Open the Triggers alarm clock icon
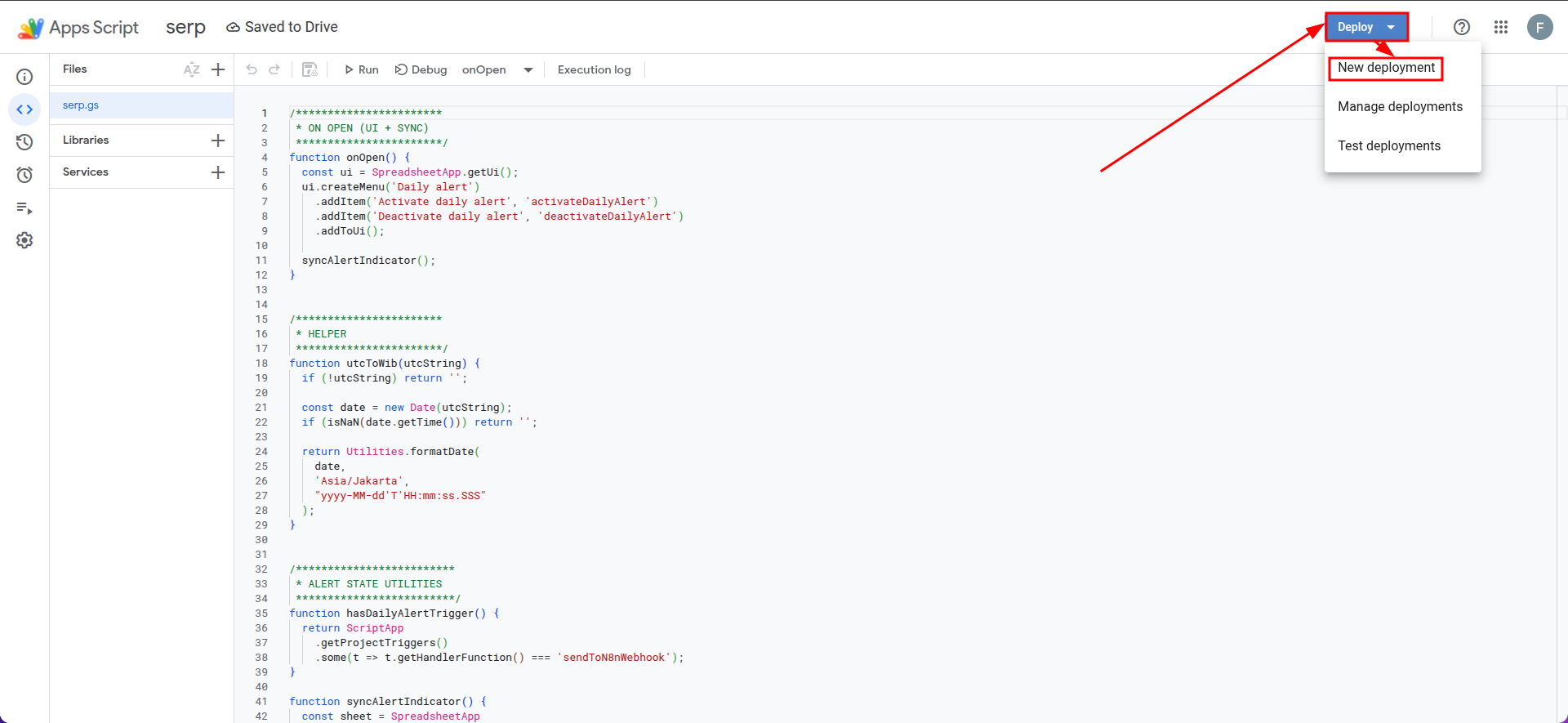Viewport: 1568px width, 723px height. coord(24,175)
